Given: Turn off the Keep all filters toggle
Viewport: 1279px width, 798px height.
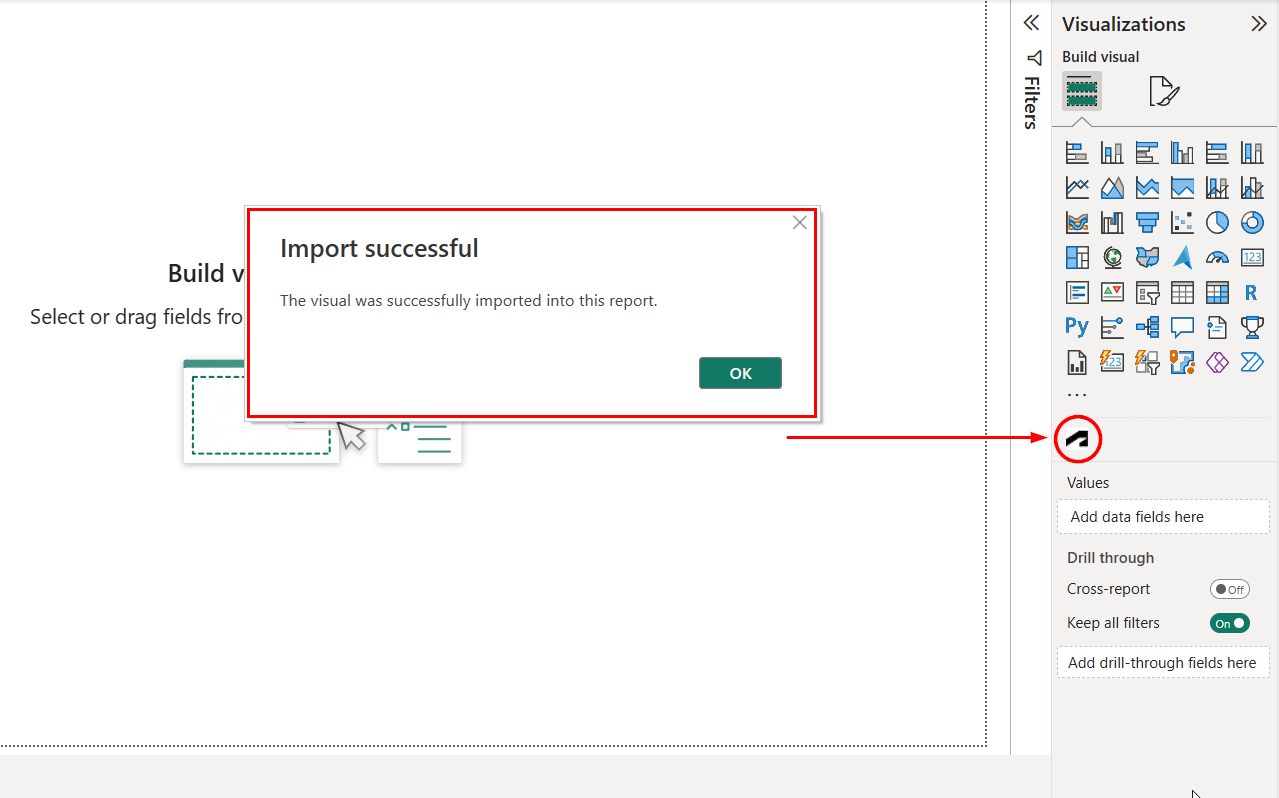Looking at the screenshot, I should click(1229, 623).
